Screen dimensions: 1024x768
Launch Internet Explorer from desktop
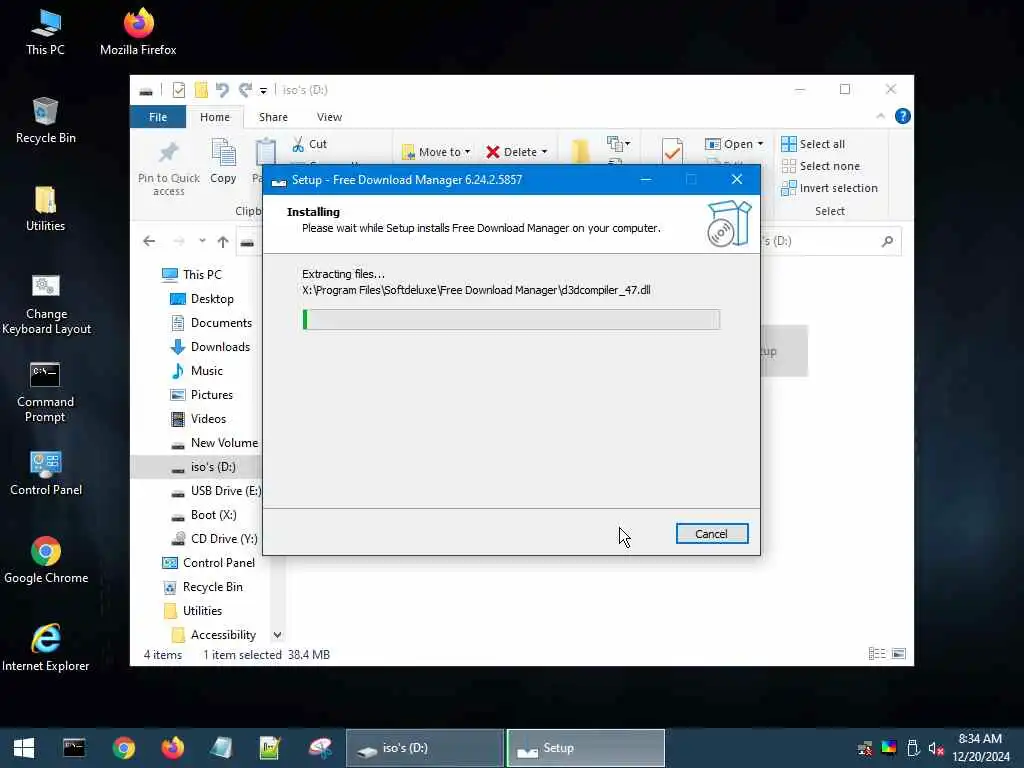[x=46, y=648]
